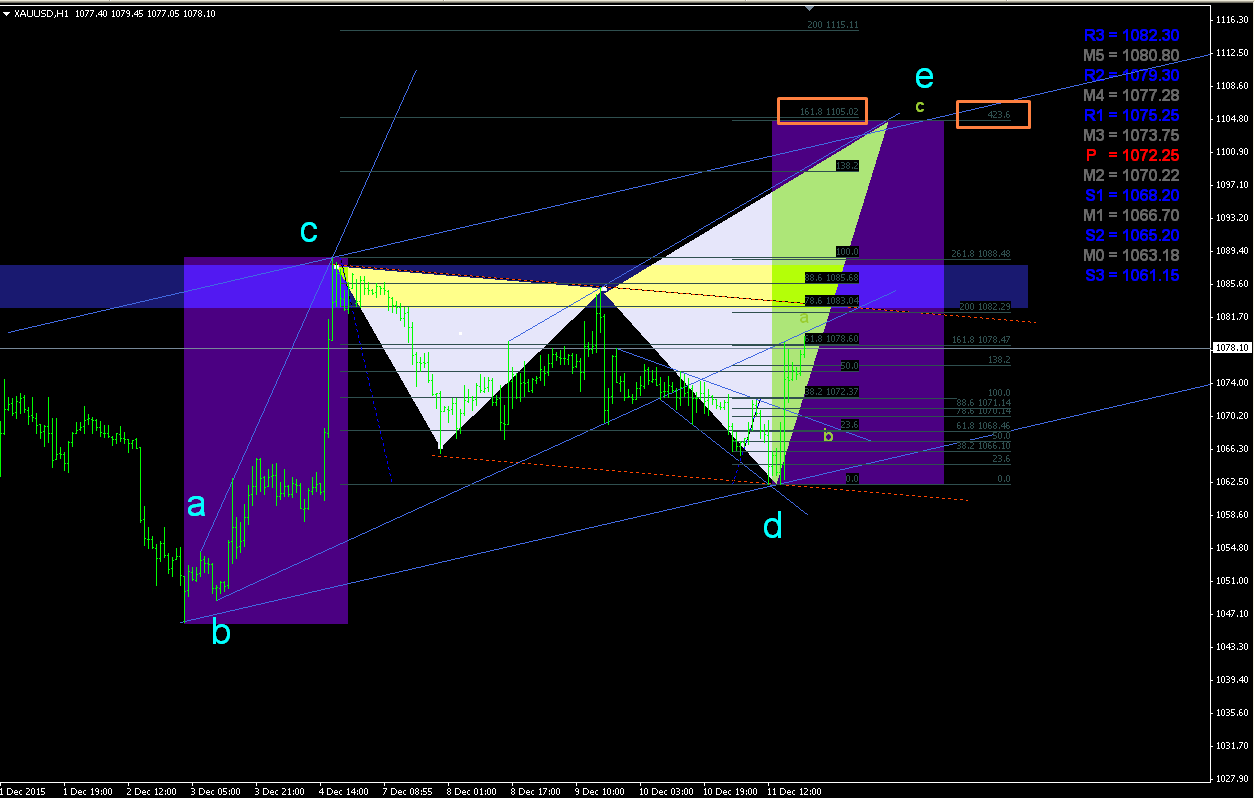Select the 78.6 1083.04 Fibonacci label
This screenshot has height=798, width=1255.
832,300
